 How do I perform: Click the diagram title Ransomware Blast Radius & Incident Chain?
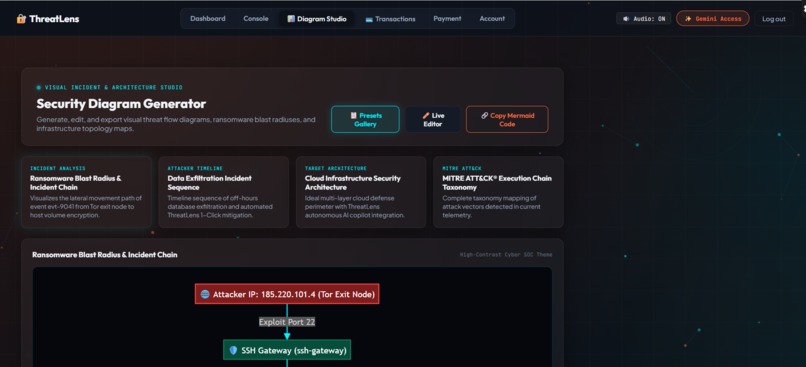(x=105, y=254)
